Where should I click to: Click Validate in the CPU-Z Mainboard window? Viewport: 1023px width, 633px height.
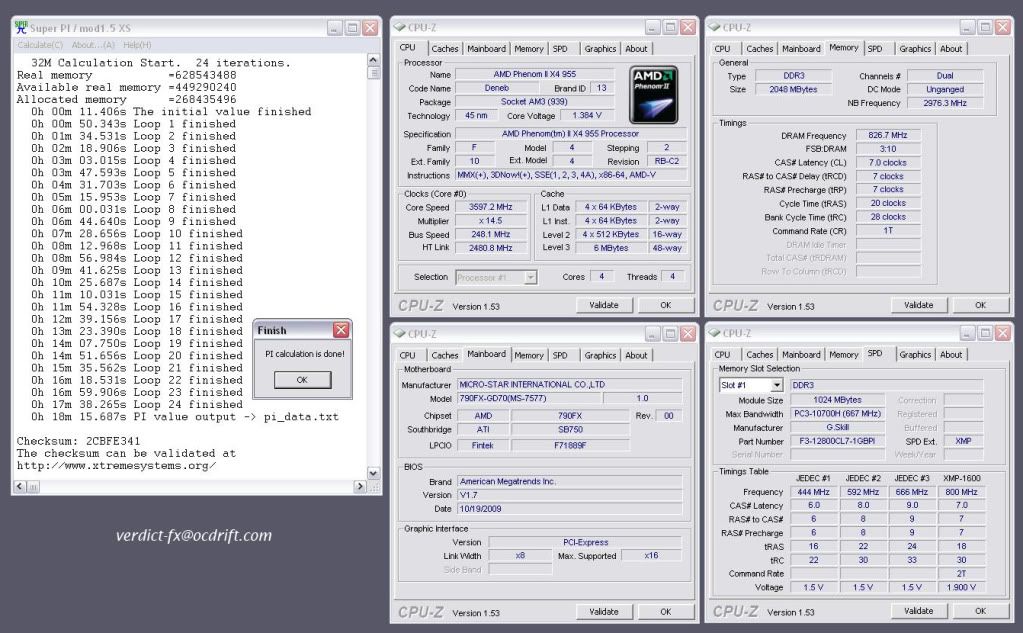pos(603,611)
